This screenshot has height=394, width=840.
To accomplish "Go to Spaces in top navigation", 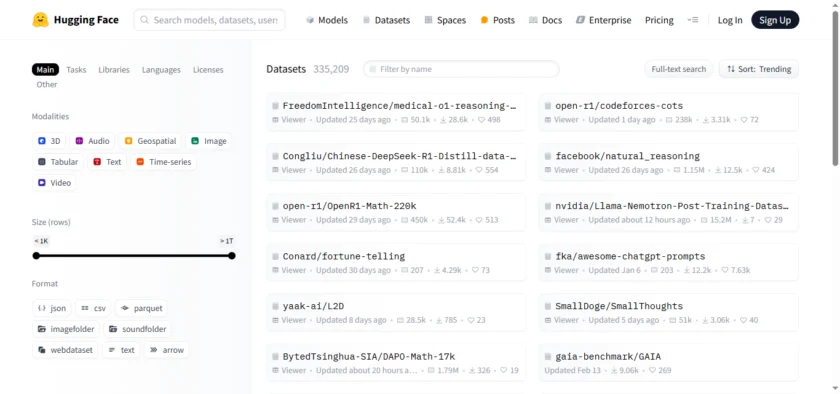I will 445,20.
